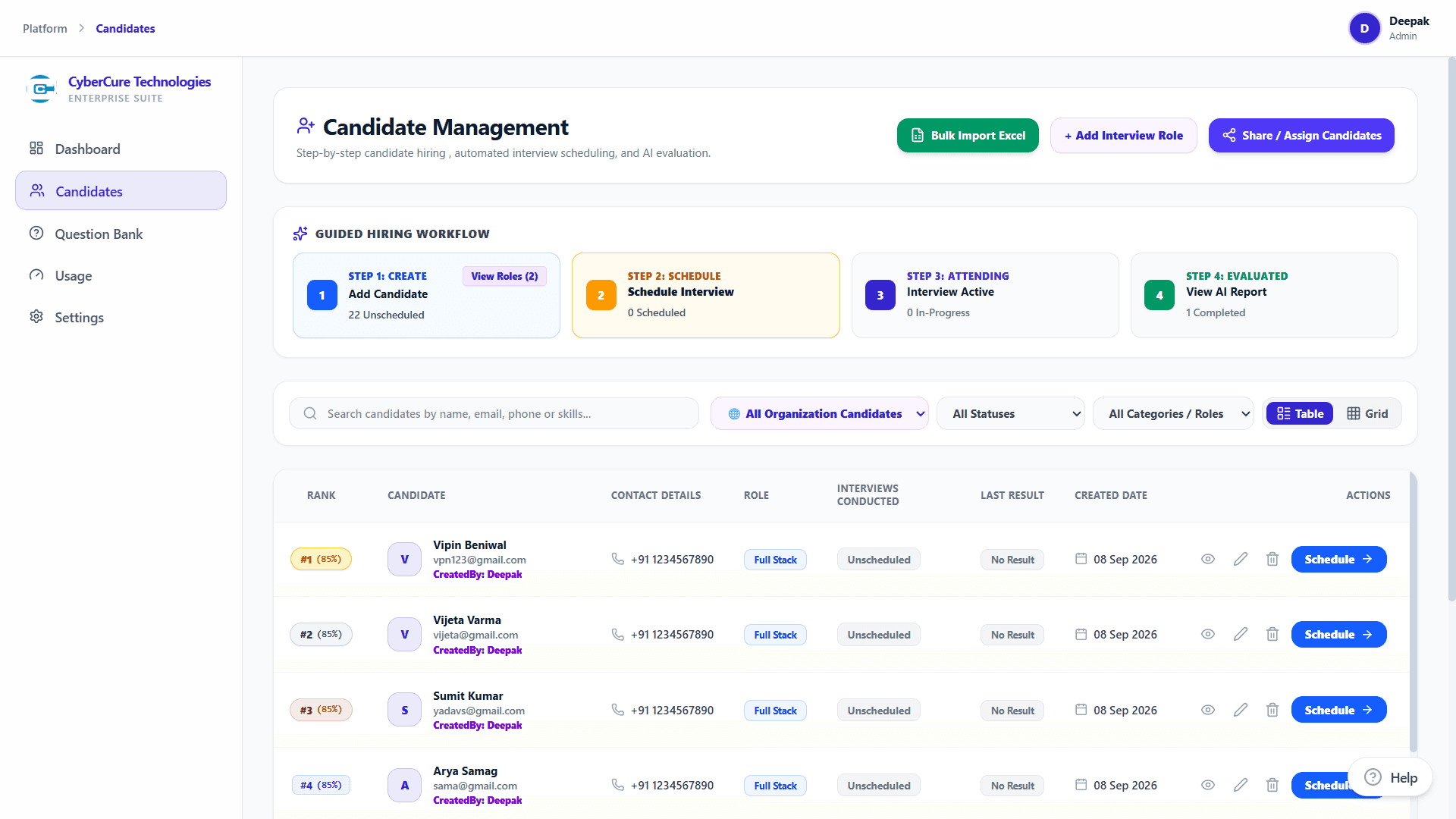Schedule interview for Vijeta Varma

(1338, 634)
